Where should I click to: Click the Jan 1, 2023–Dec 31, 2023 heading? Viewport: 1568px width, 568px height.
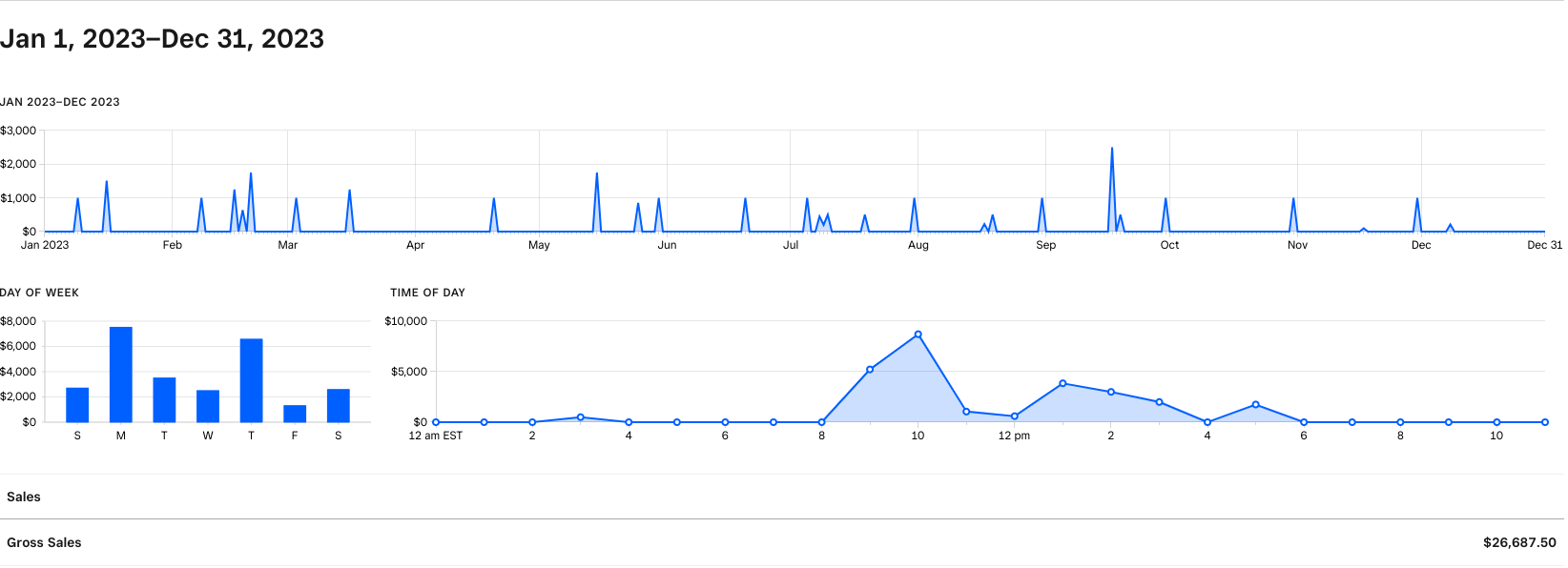point(162,39)
